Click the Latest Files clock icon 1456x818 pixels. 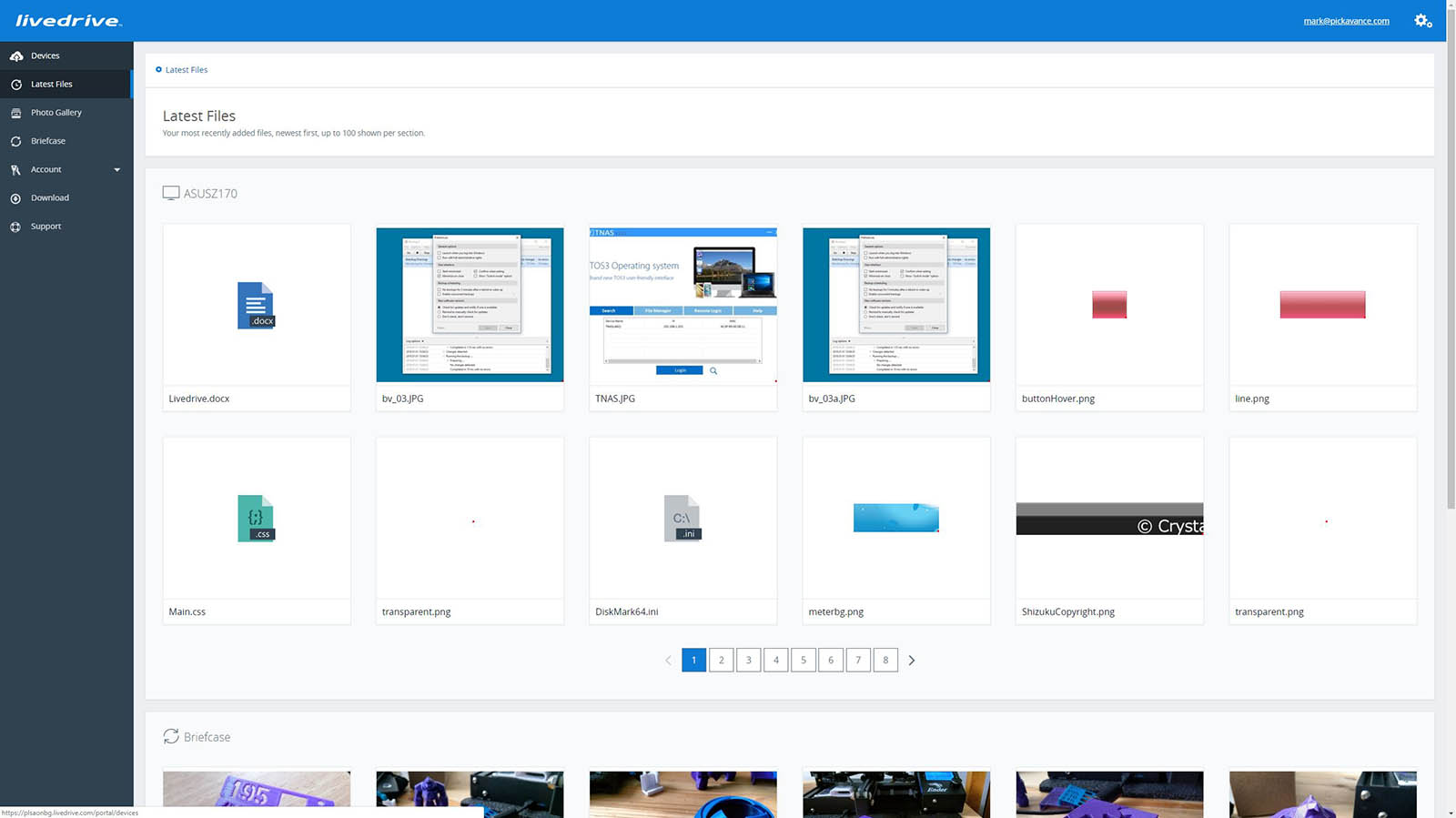pos(16,85)
